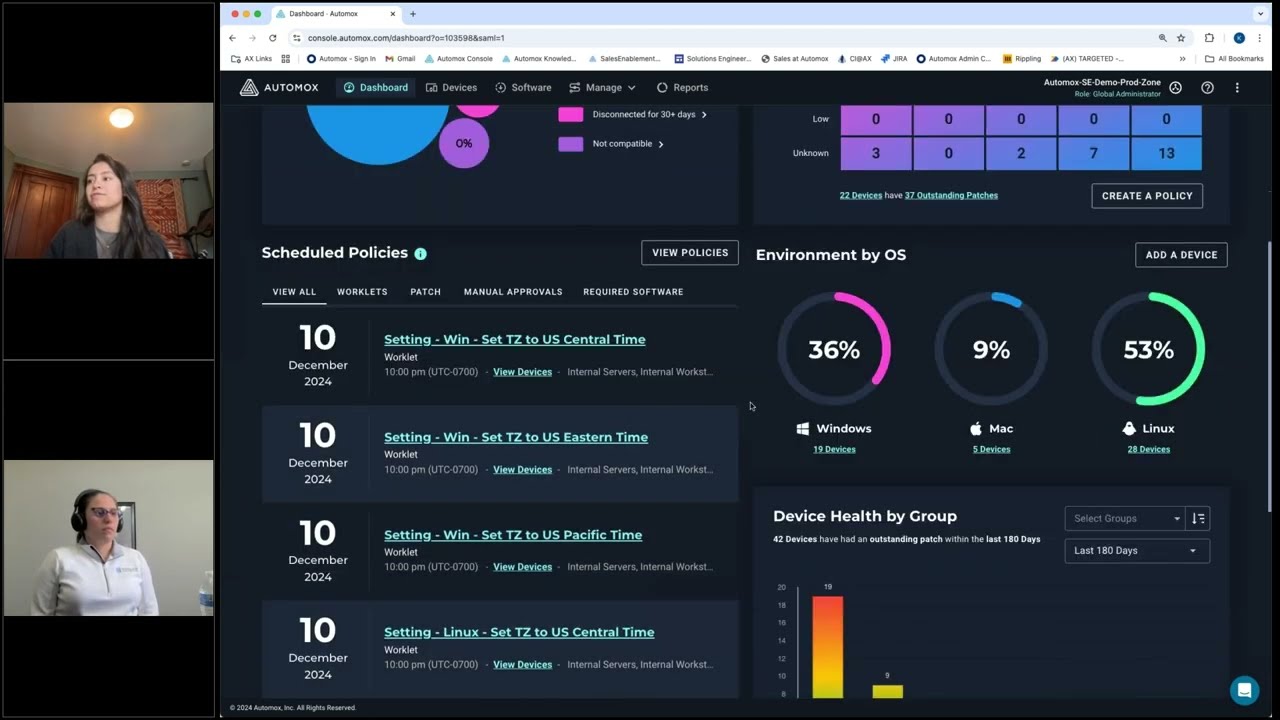Click the browser zoom magnifier icon
Viewport: 1280px width, 720px height.
1162,38
